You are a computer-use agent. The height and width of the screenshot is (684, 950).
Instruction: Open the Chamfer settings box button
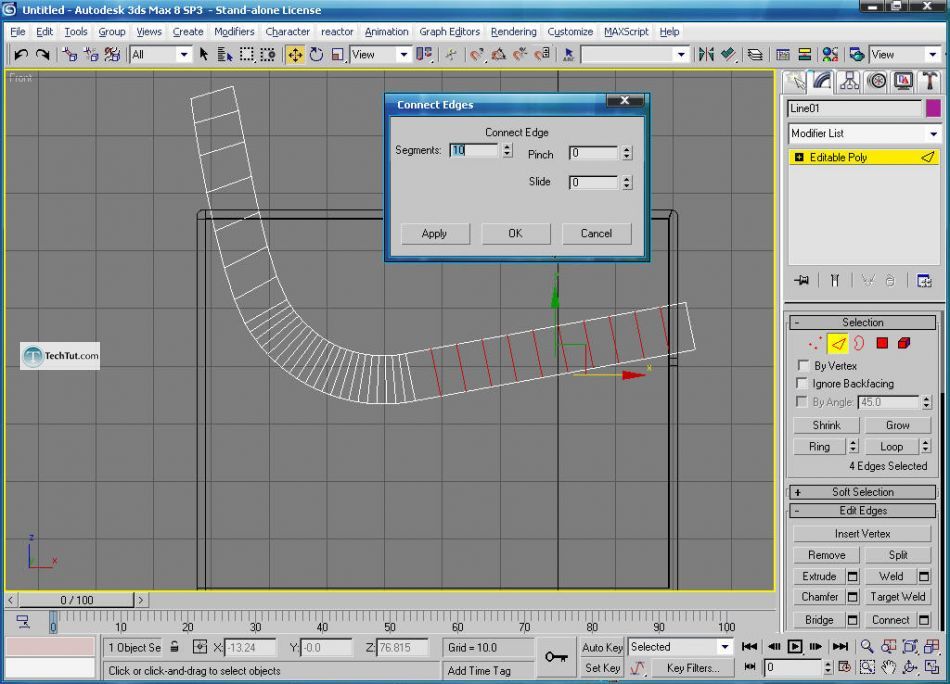point(852,597)
